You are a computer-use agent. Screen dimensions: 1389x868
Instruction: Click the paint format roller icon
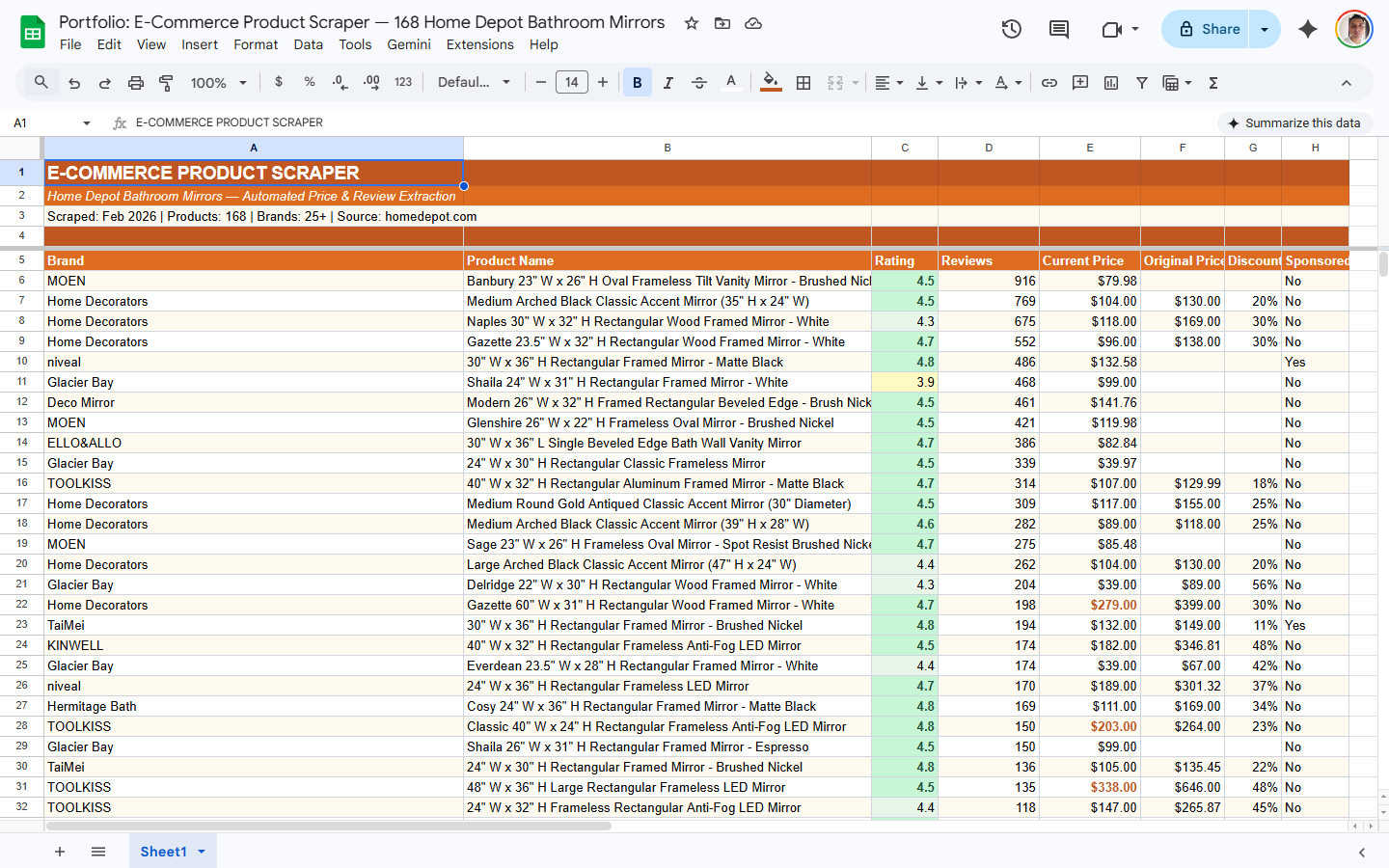pyautogui.click(x=166, y=83)
